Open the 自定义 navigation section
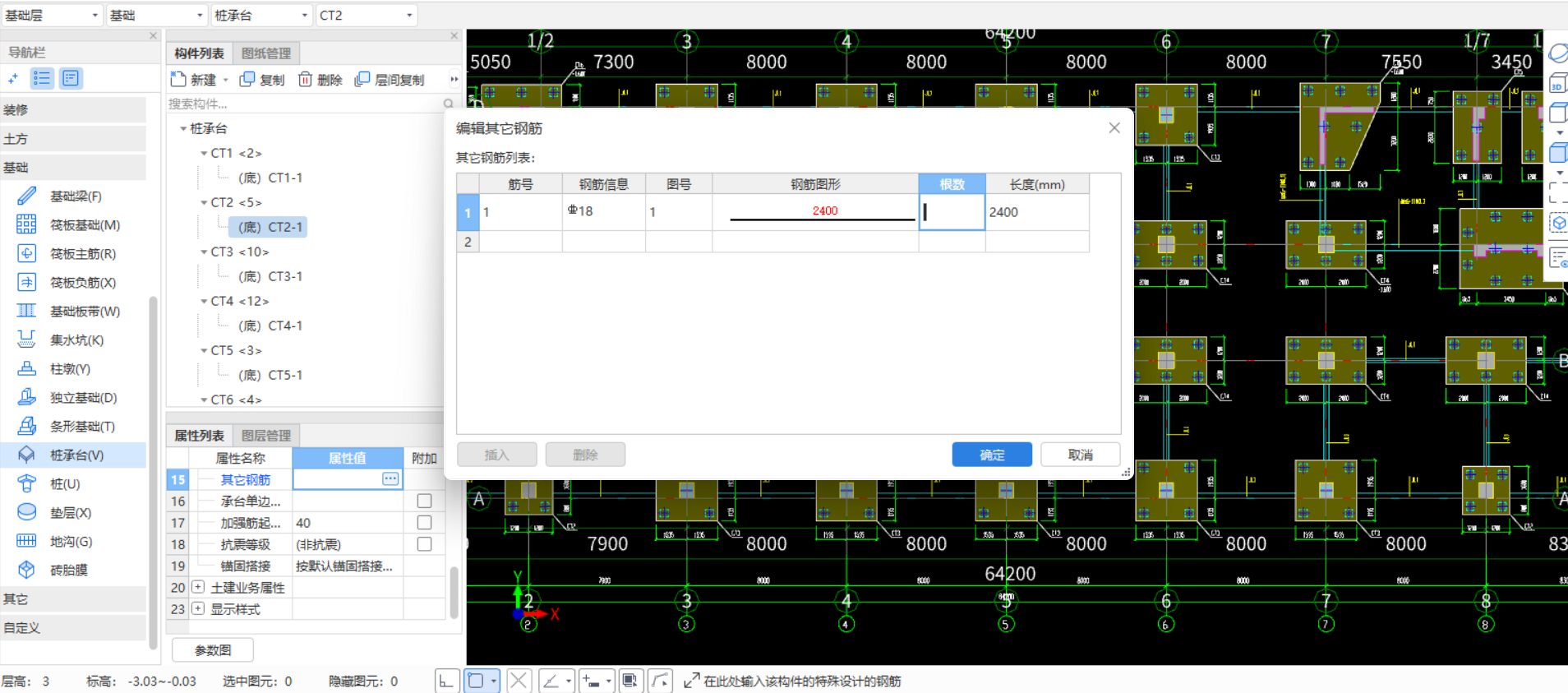Image resolution: width=1568 pixels, height=693 pixels. click(x=73, y=627)
